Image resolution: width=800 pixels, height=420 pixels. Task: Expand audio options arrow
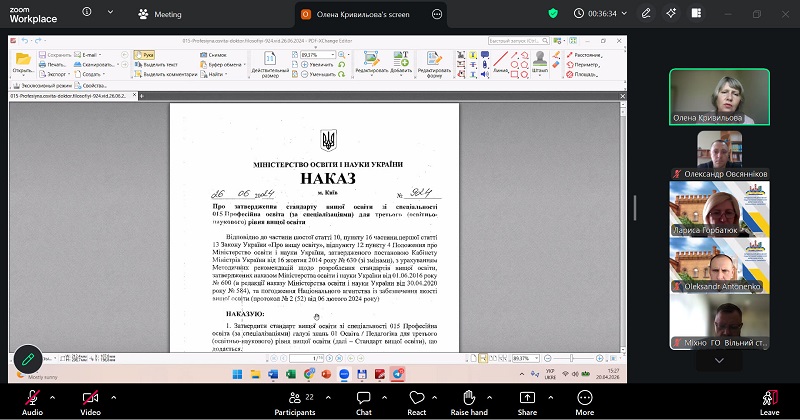point(55,397)
